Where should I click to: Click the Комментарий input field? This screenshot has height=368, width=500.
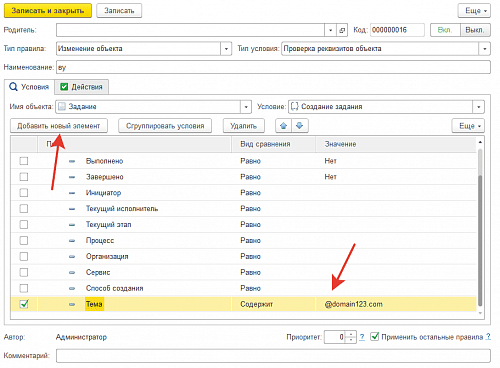pyautogui.click(x=273, y=356)
